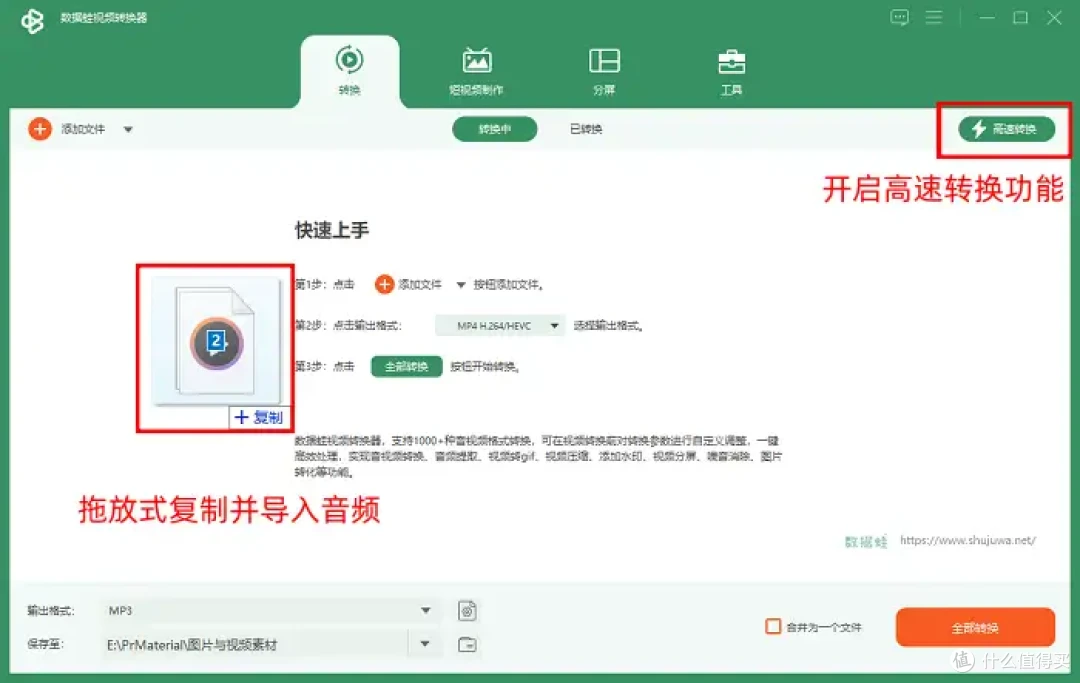This screenshot has height=683, width=1080.
Task: Expand the save path dropdown arrow
Action: click(x=425, y=644)
